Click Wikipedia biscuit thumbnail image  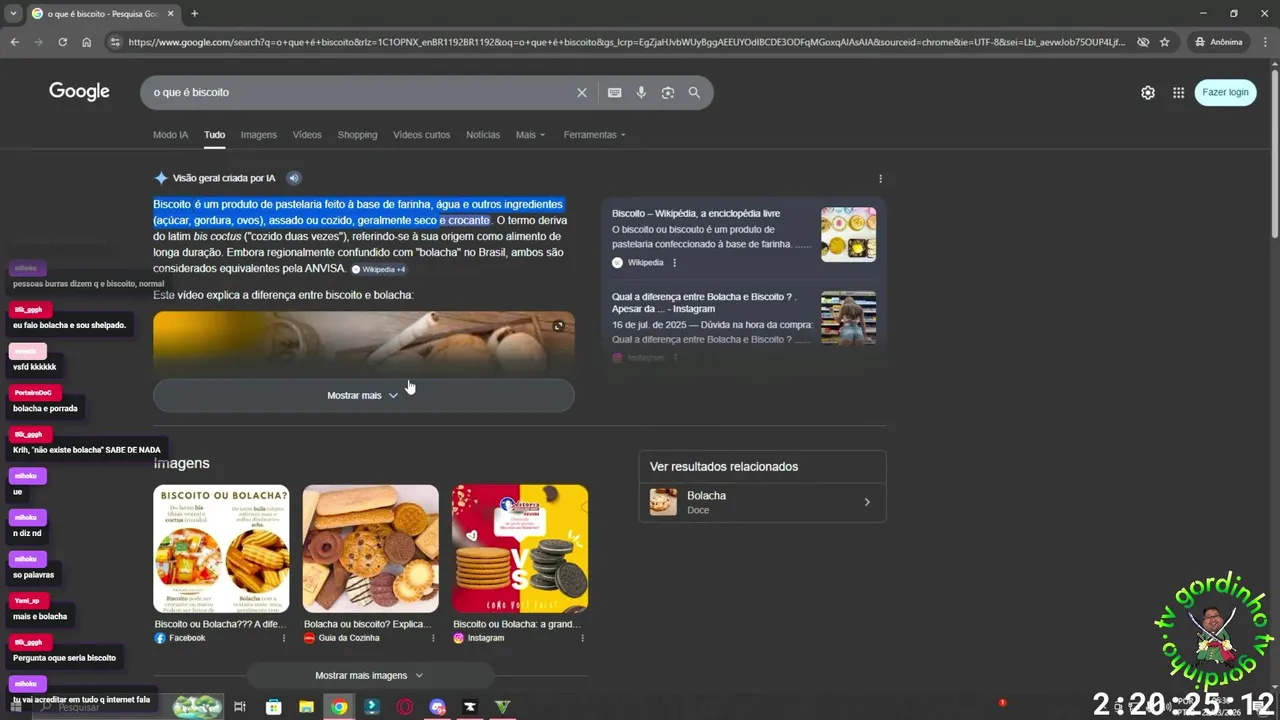[x=848, y=234]
